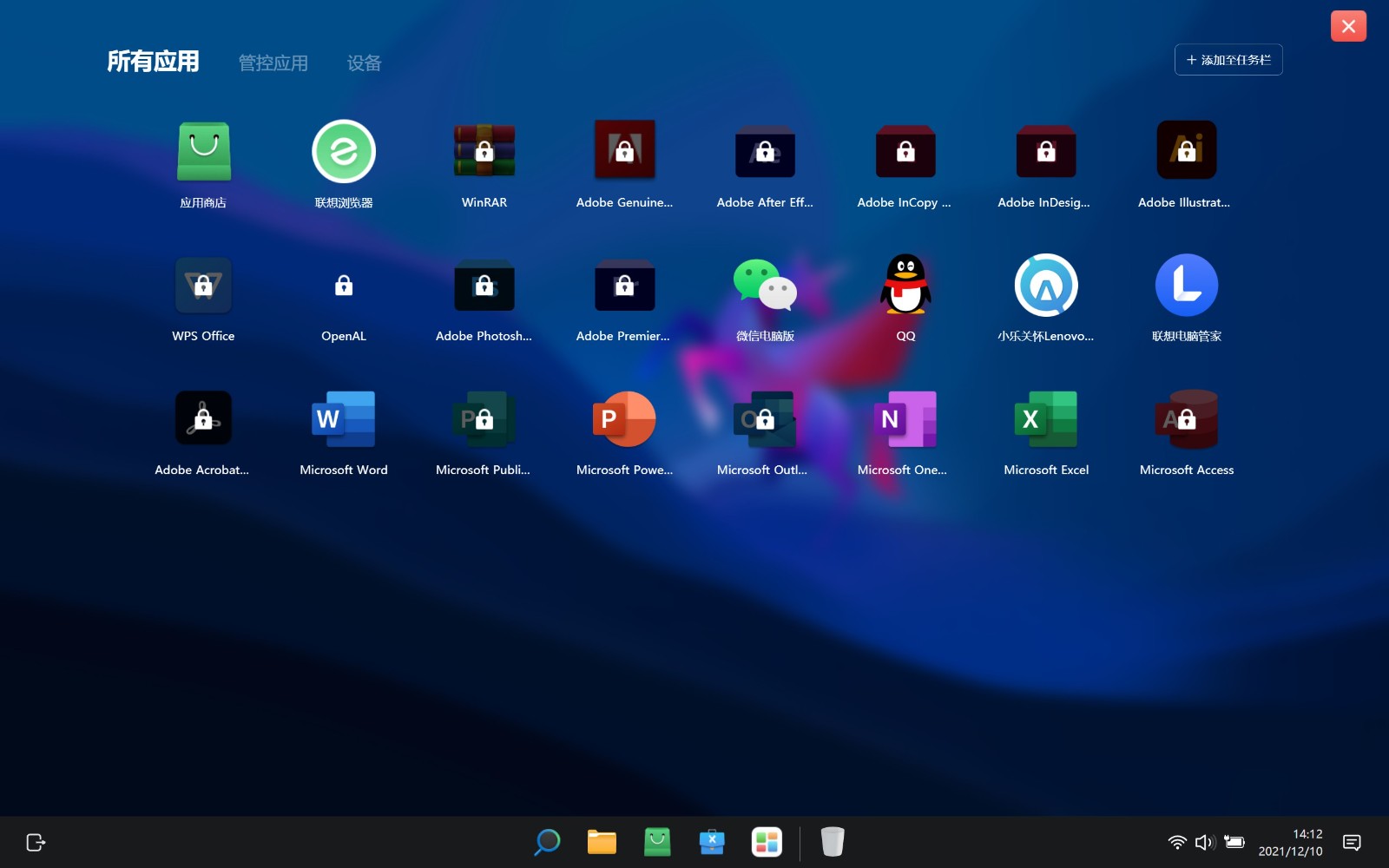
Task: Launch 联想浏览器 browser
Action: click(x=344, y=151)
